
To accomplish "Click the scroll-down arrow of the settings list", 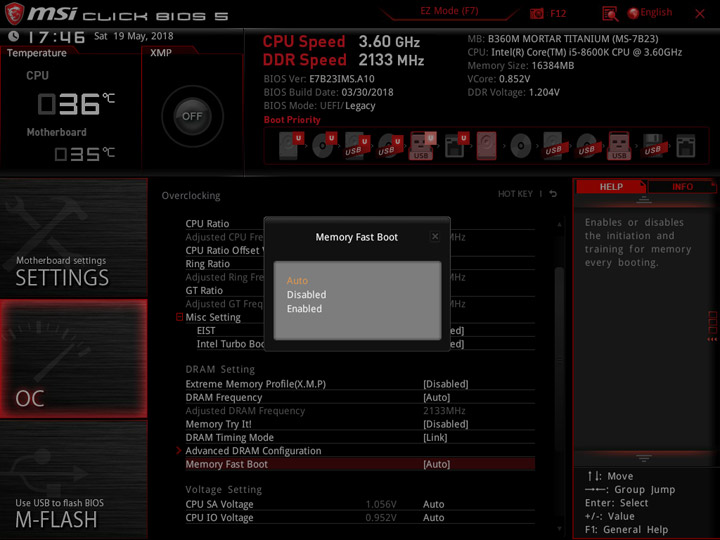I will [559, 529].
